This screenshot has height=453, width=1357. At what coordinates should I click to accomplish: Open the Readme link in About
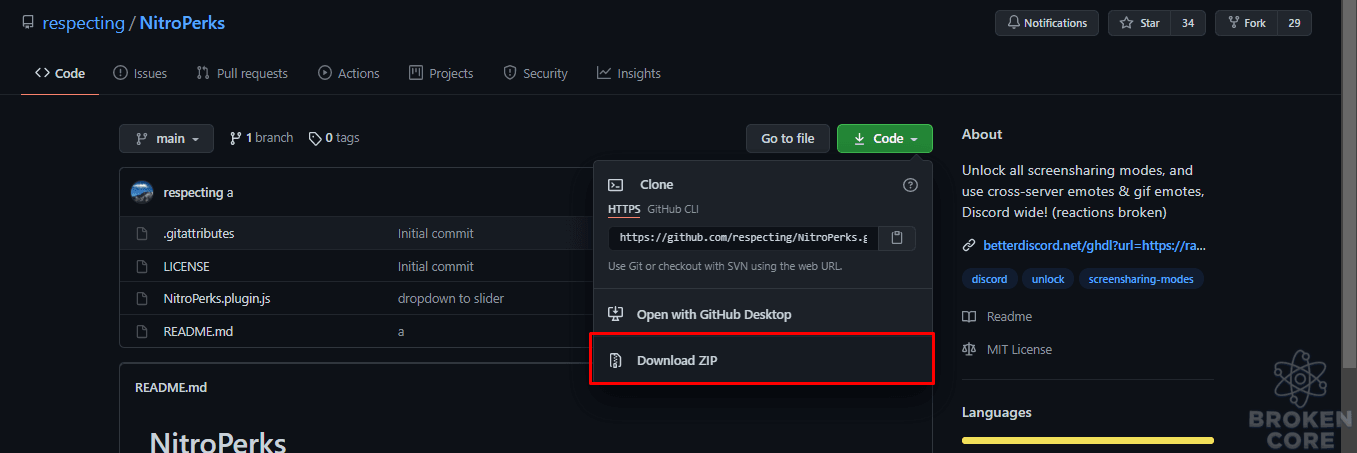click(x=1009, y=316)
